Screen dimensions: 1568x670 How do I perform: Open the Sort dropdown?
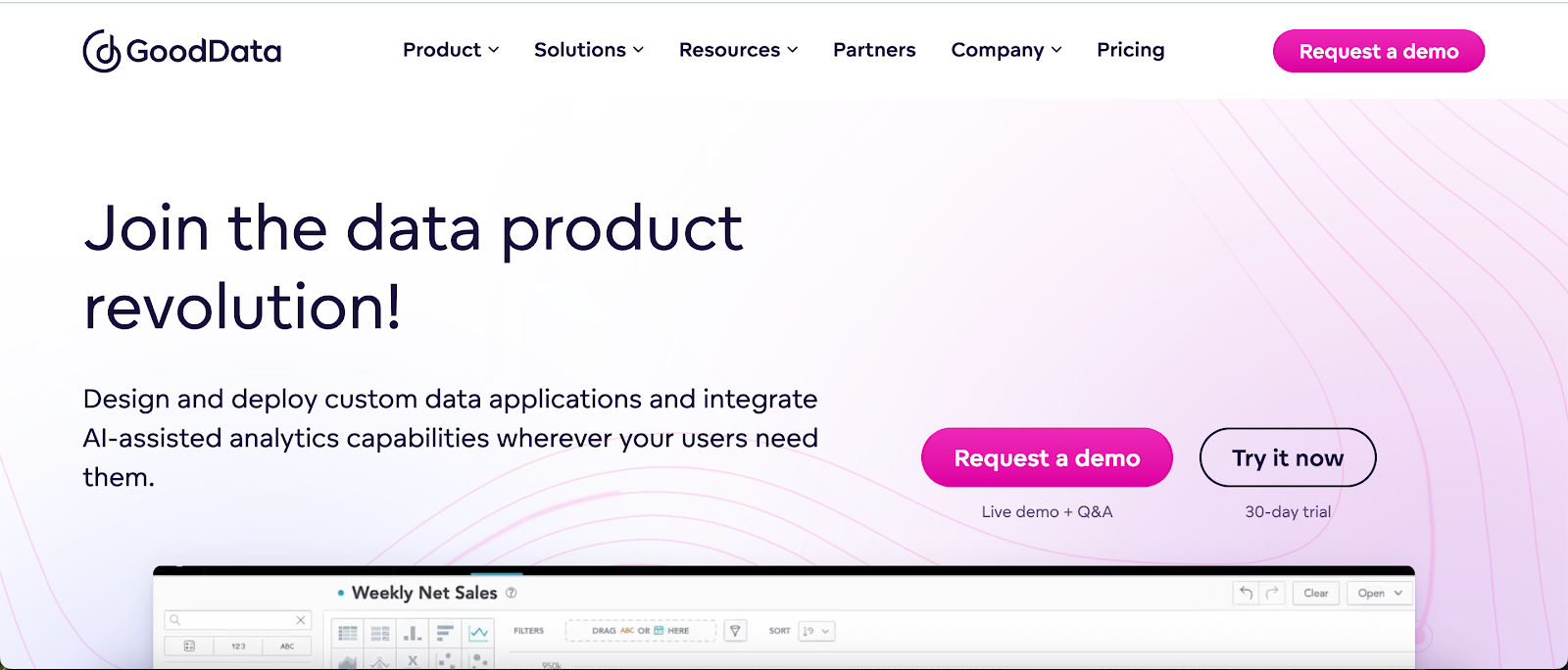[x=816, y=631]
